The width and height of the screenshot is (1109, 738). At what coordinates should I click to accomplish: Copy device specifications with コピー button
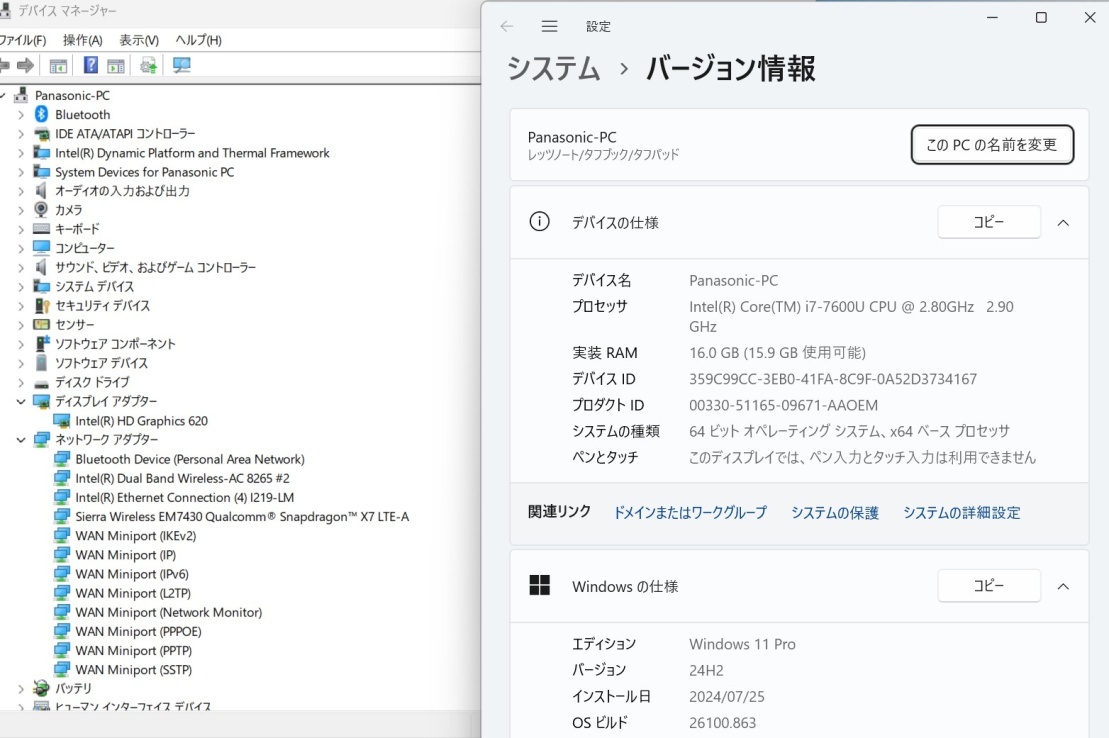tap(989, 222)
